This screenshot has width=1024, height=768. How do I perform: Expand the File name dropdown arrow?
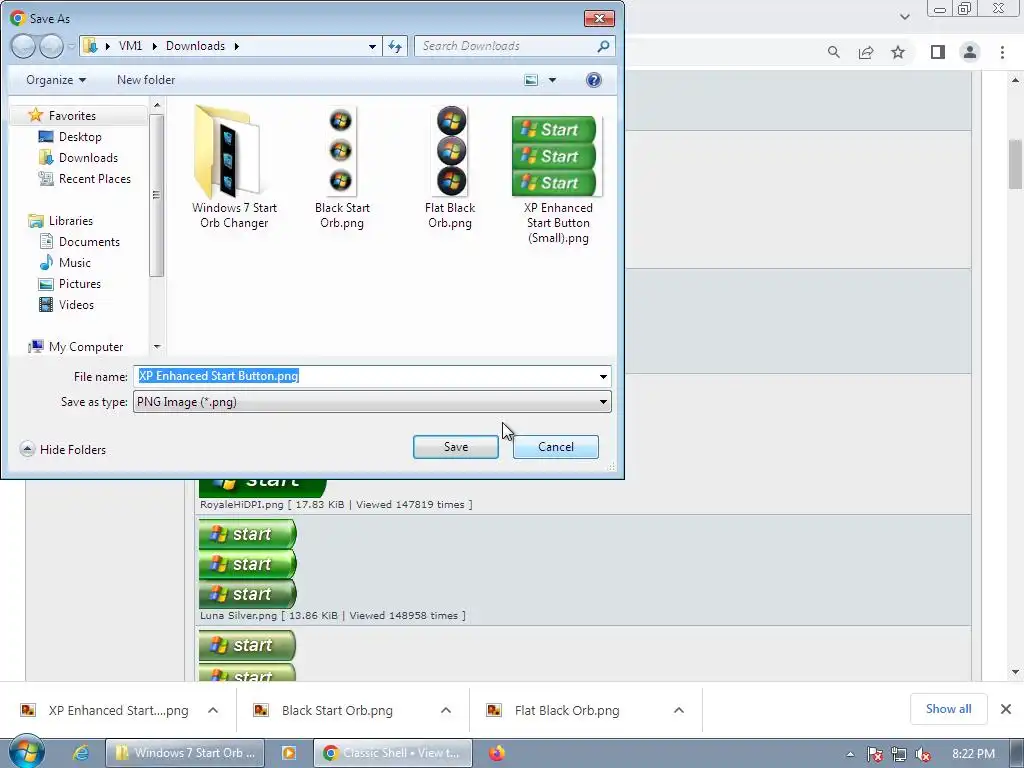(603, 376)
